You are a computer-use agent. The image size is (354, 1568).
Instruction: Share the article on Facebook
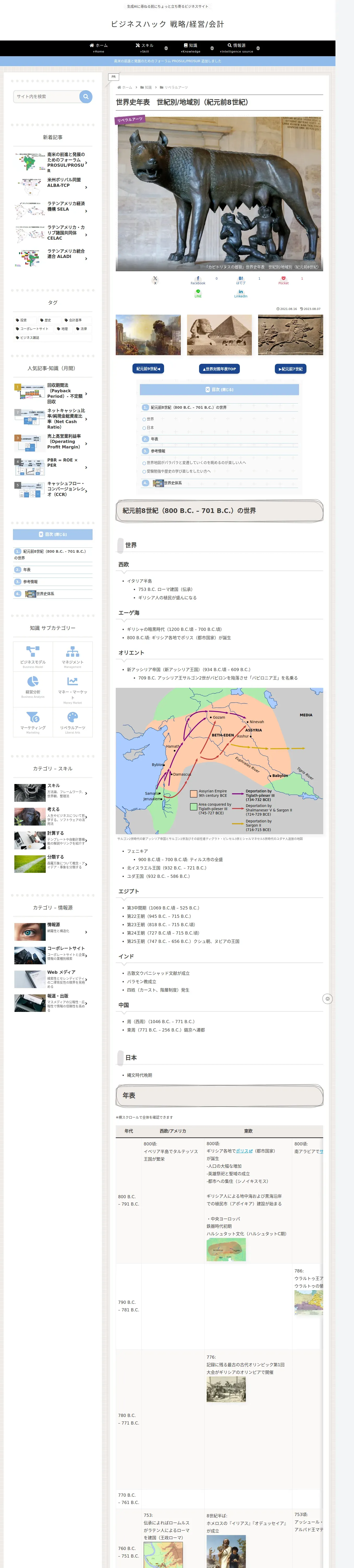coord(198,280)
